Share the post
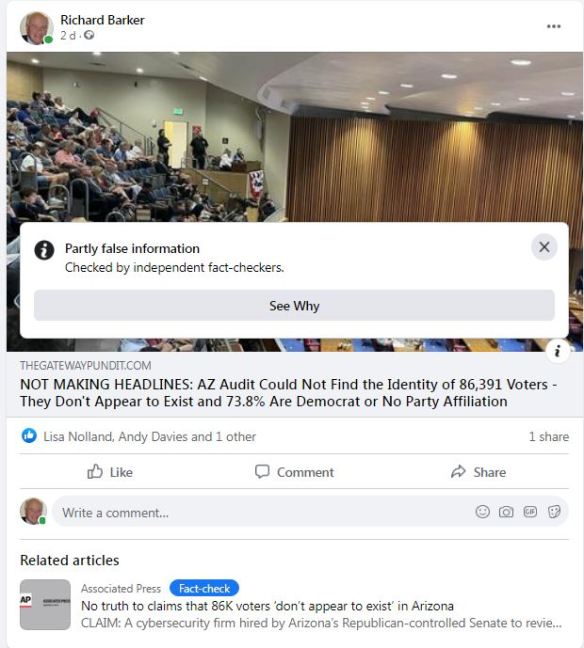The height and width of the screenshot is (648, 584). tap(478, 472)
